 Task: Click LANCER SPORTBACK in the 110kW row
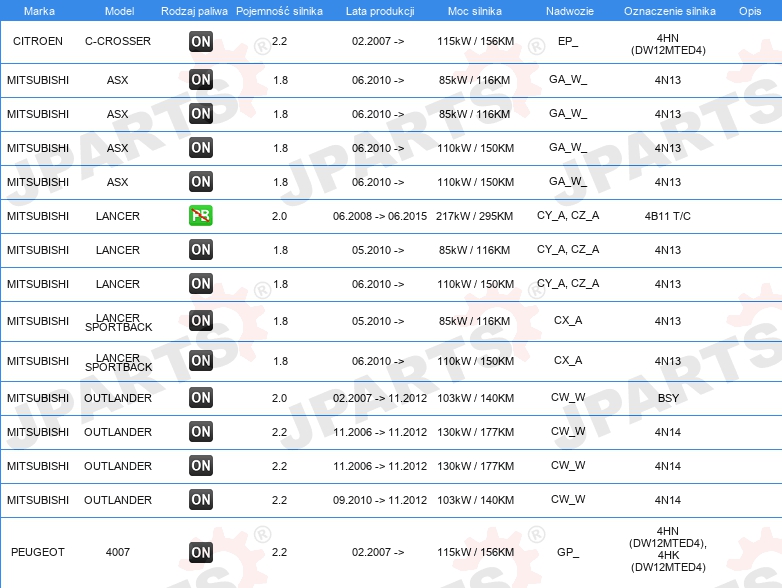pyautogui.click(x=118, y=362)
